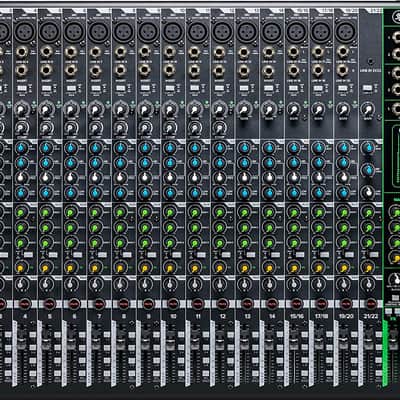Viewport: 400px width, 400px height.
Task: Toggle the low-cut switch on channel 9
Action: tap(145, 88)
